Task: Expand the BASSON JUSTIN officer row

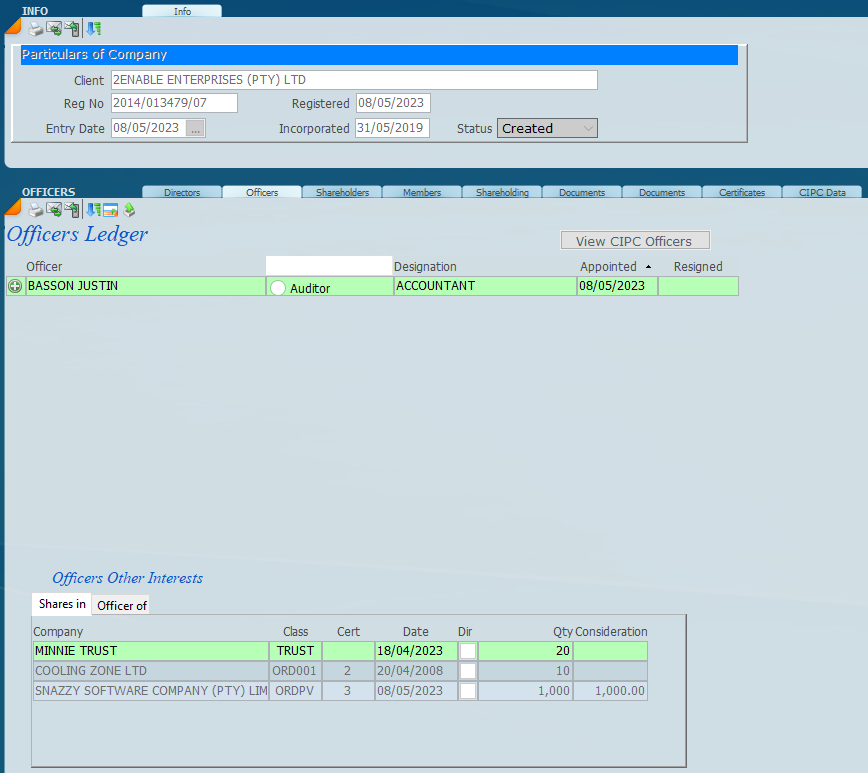Action: 15,286
